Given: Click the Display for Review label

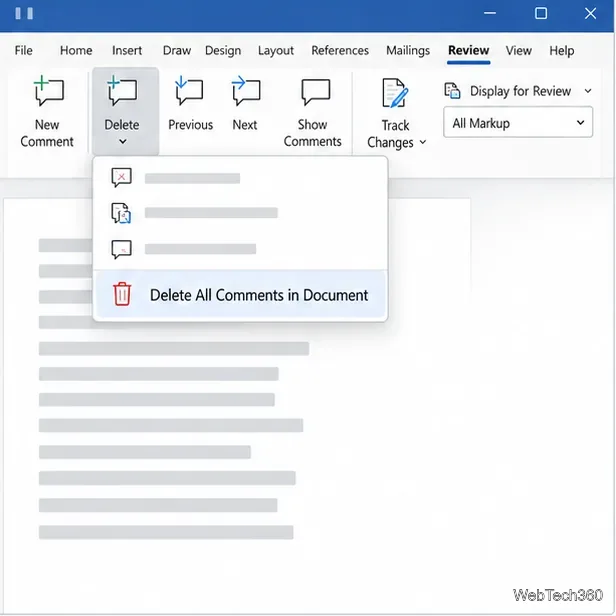Looking at the screenshot, I should [520, 91].
